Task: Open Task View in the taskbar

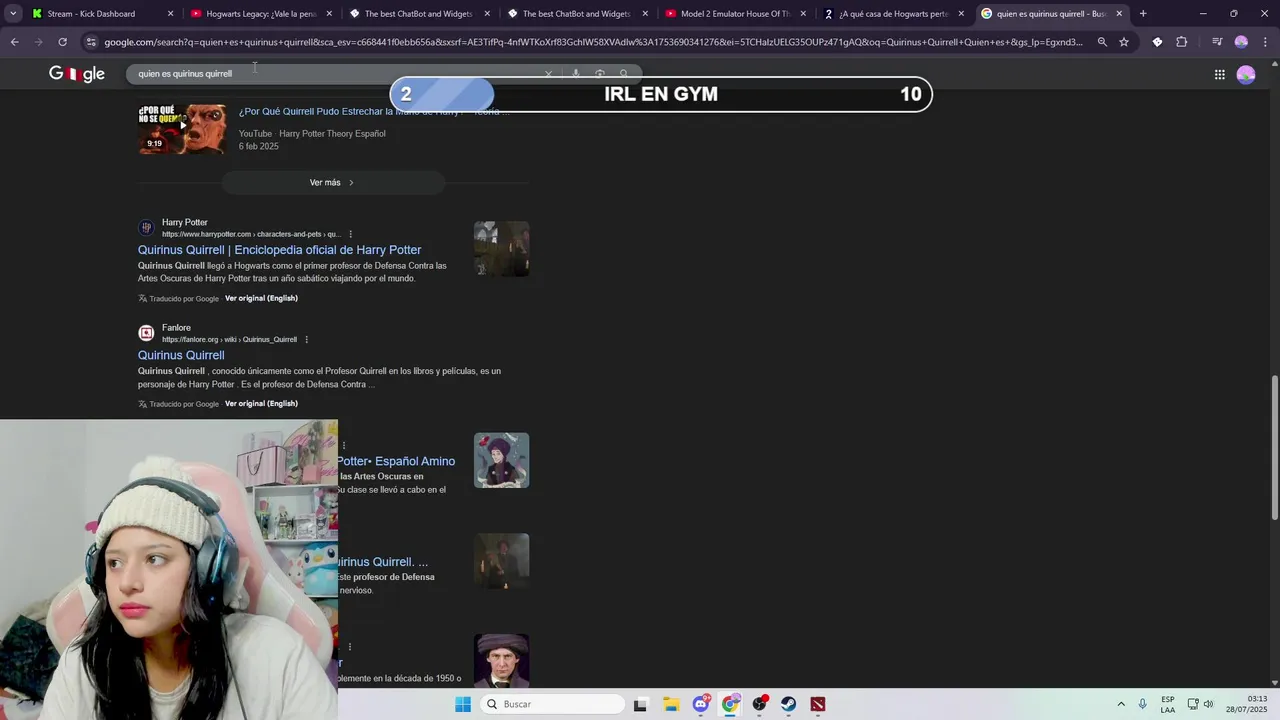Action: [x=640, y=704]
